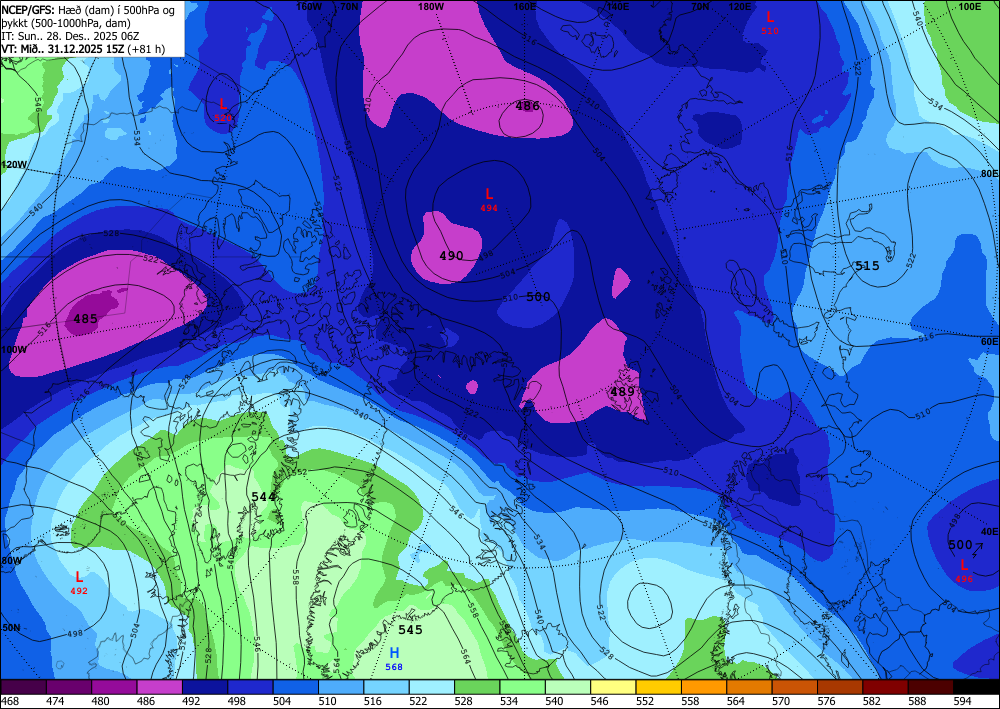Click the 485 thickness minimum label

[85, 319]
